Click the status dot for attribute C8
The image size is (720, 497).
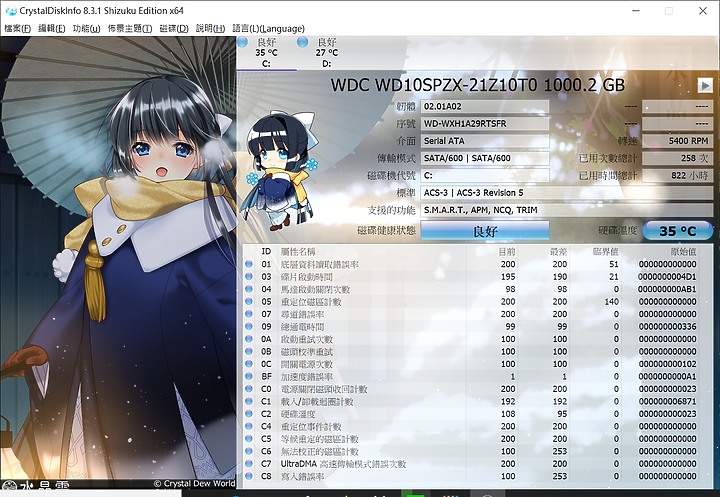pos(249,476)
